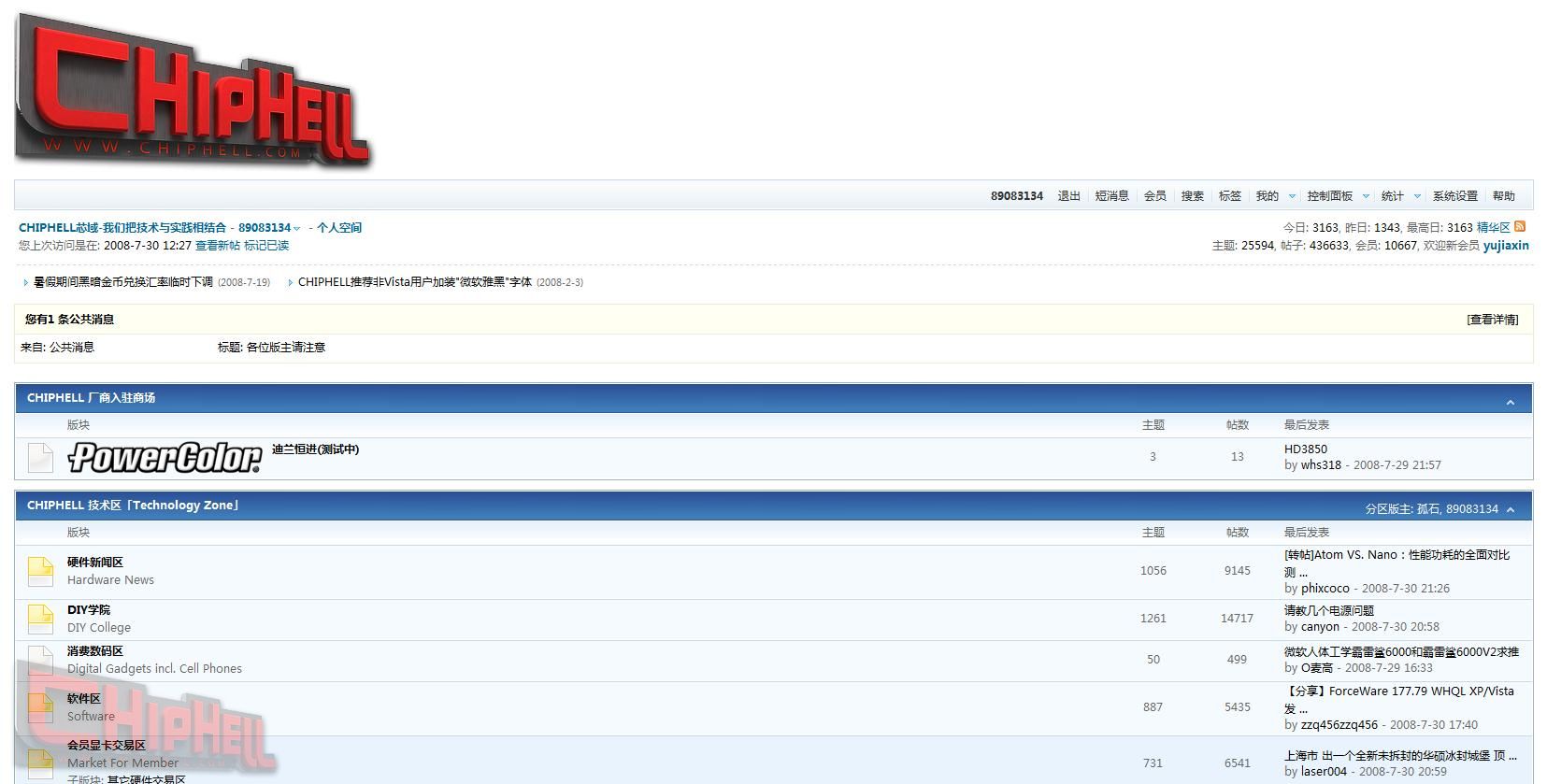
Task: Open announcement 暑假期间黑暗金币兑换汇率临时下调
Action: 122,281
